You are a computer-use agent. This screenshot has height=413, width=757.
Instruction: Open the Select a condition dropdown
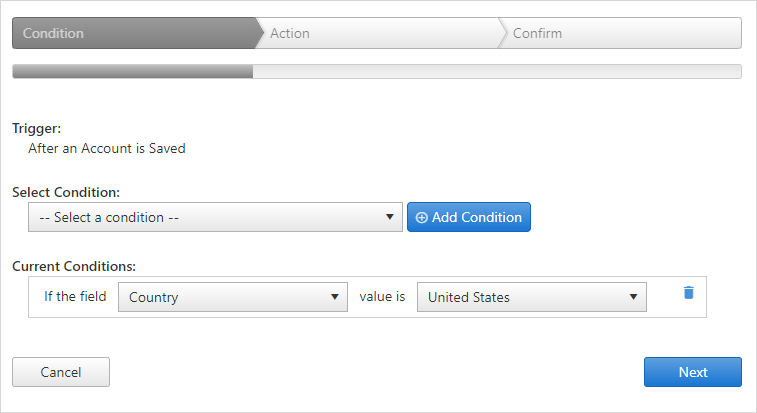[x=215, y=217]
